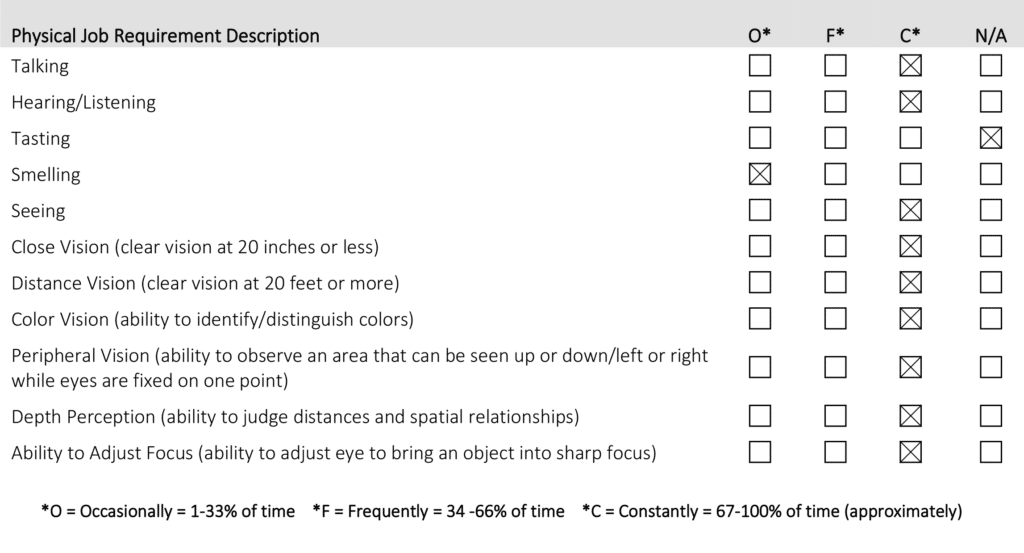The width and height of the screenshot is (1024, 553).
Task: Check N/A box for Ability to Adjust Focus
Action: 991,452
